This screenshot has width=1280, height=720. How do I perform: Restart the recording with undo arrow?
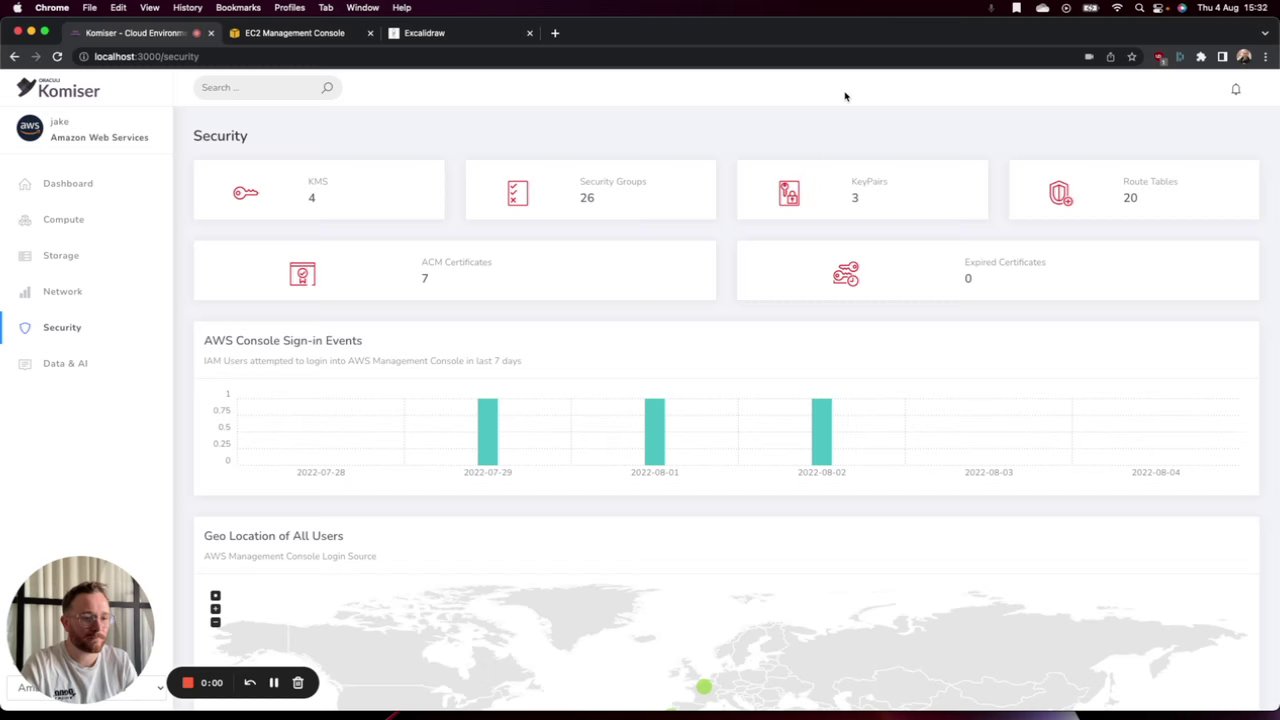(x=250, y=683)
